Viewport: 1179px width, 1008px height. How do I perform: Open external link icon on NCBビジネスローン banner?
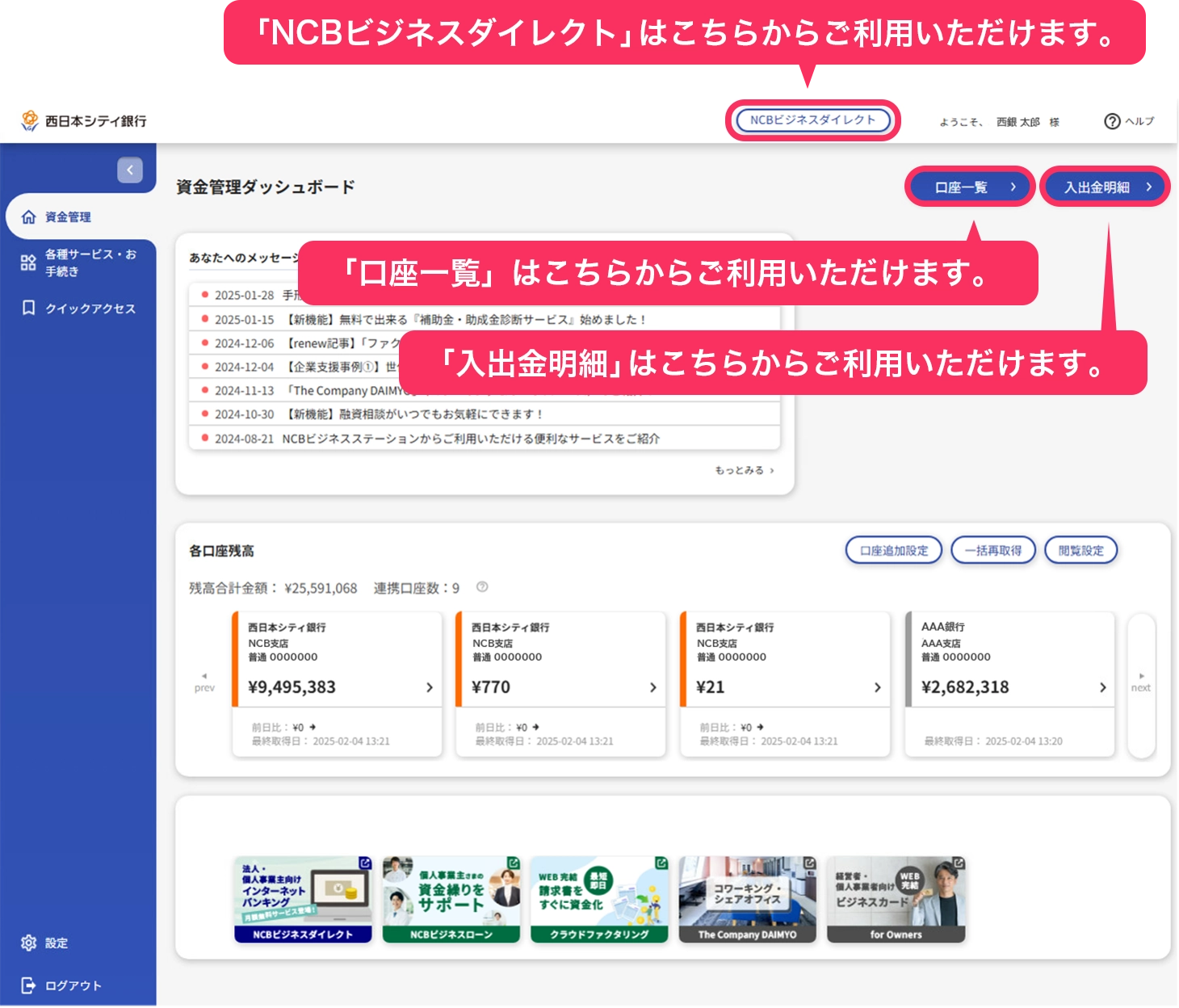pyautogui.click(x=513, y=863)
